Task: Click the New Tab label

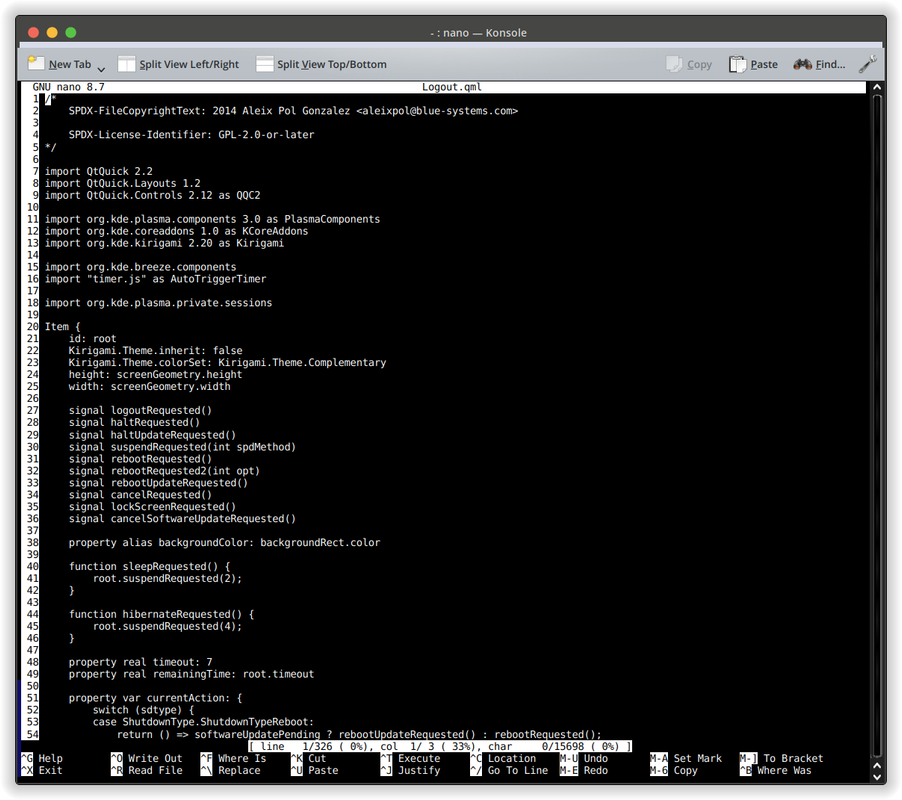Action: (70, 64)
